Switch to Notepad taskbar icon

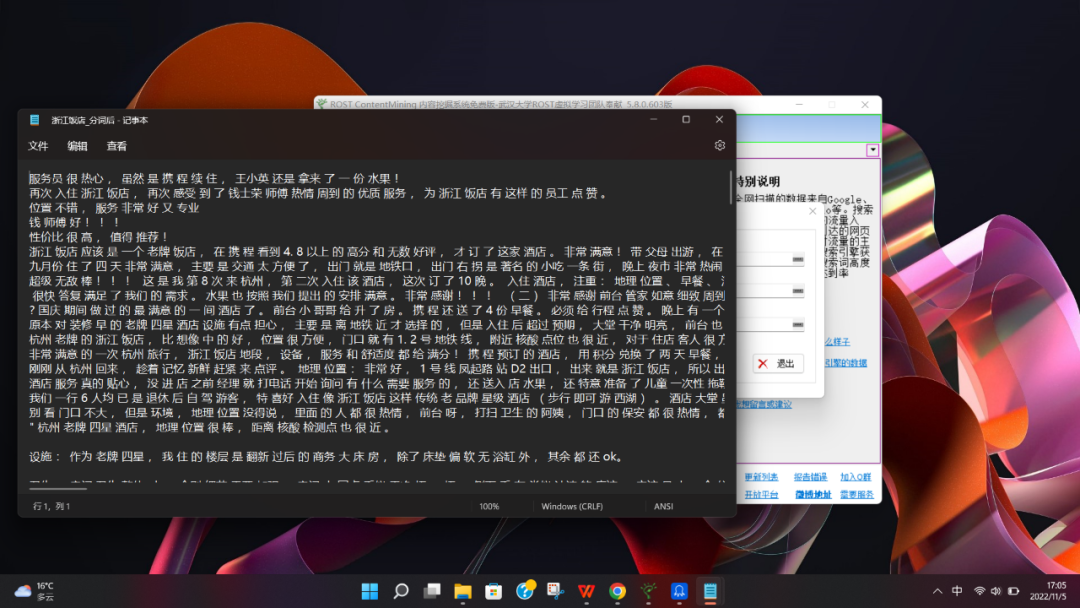click(710, 591)
